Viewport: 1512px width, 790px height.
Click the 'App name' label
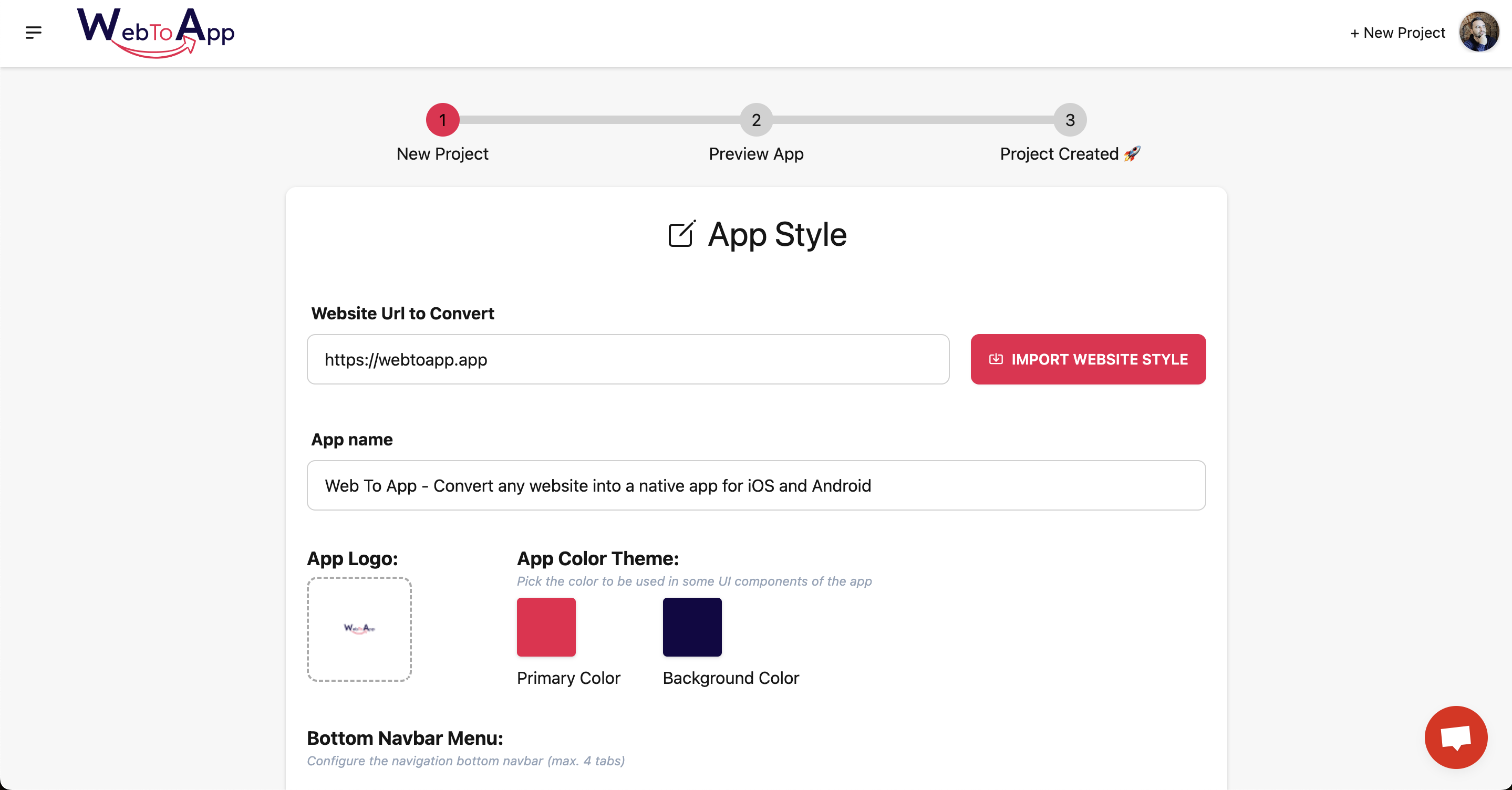coord(351,440)
